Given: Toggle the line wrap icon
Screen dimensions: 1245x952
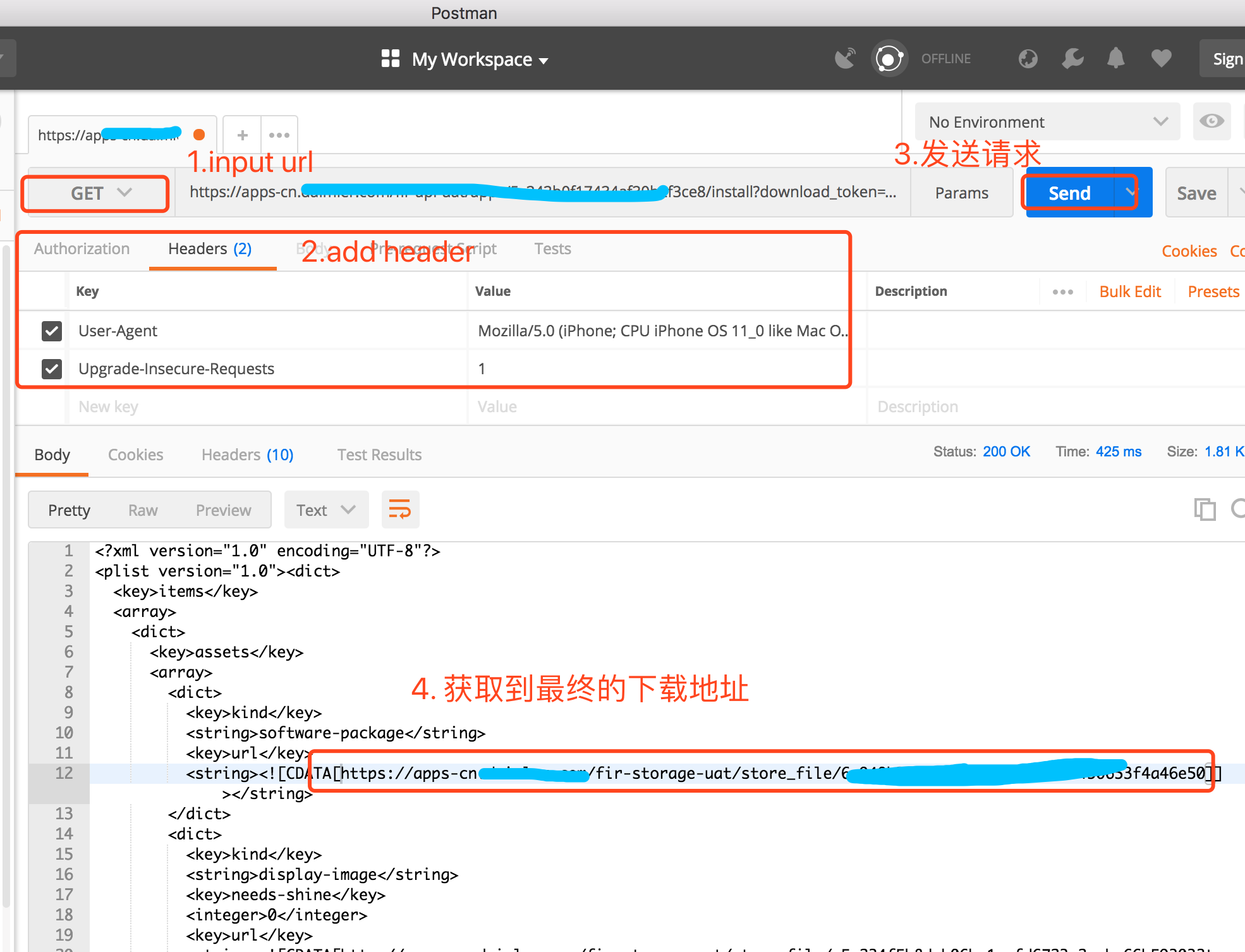Looking at the screenshot, I should pyautogui.click(x=400, y=510).
